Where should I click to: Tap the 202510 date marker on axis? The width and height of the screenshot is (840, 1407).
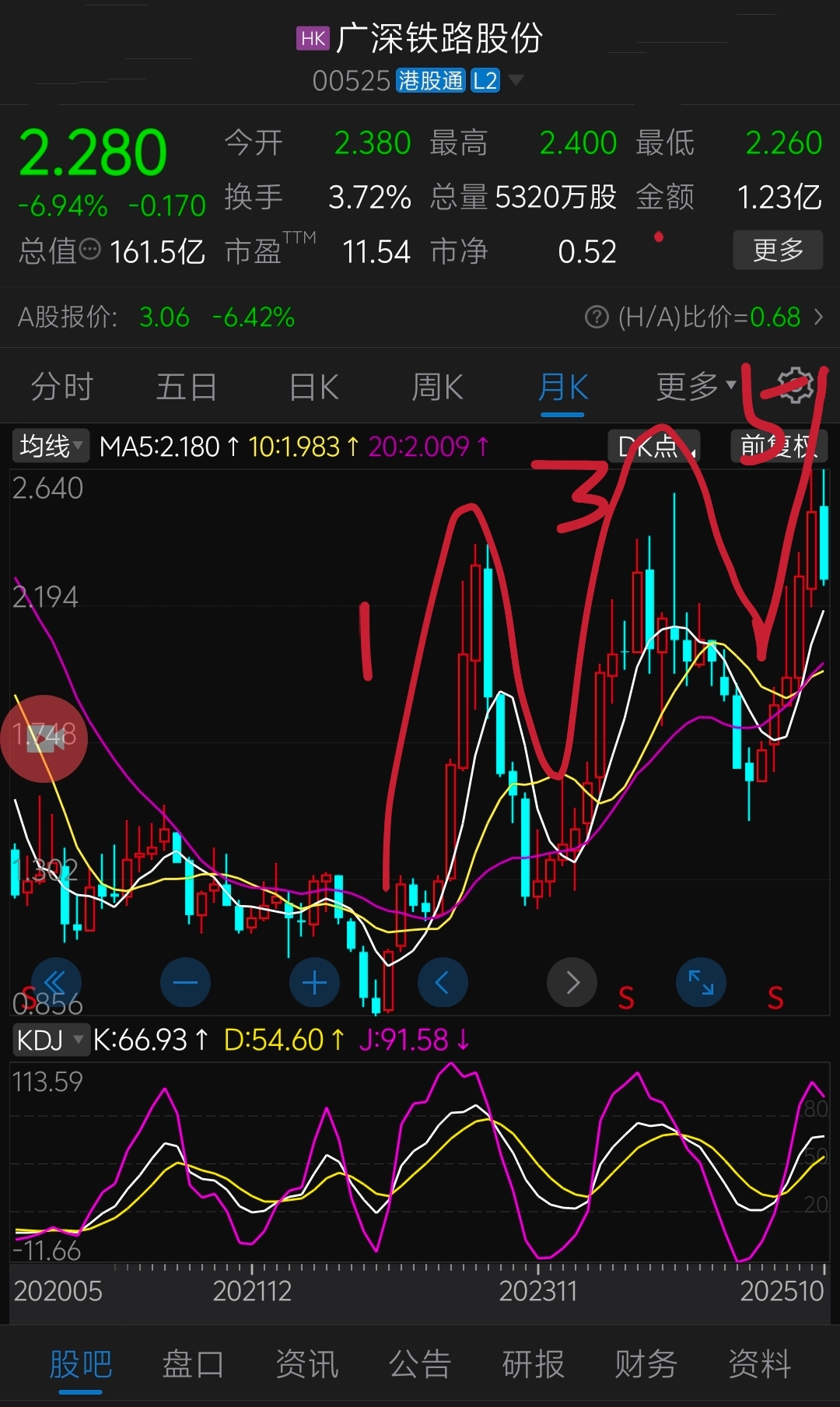click(782, 1292)
